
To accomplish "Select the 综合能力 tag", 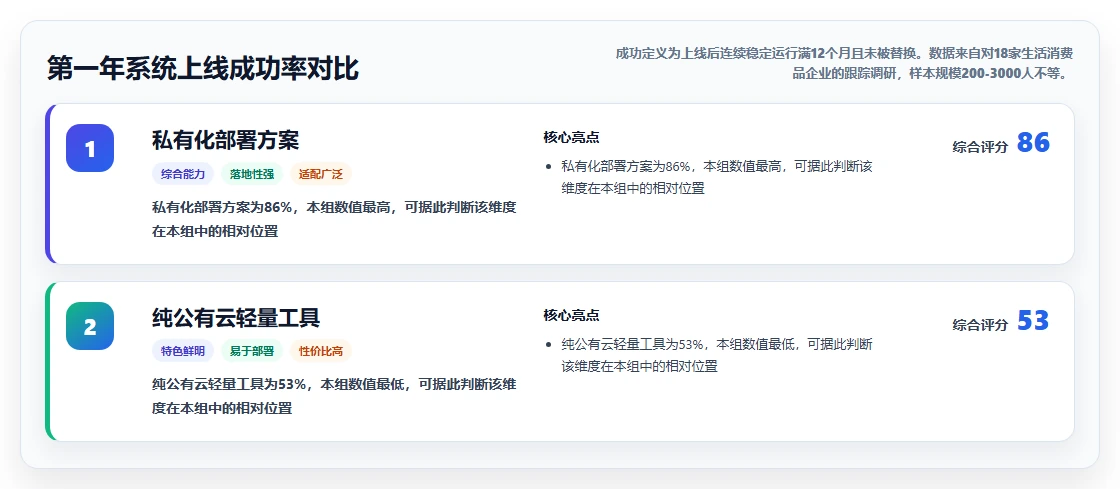I will click(x=183, y=173).
